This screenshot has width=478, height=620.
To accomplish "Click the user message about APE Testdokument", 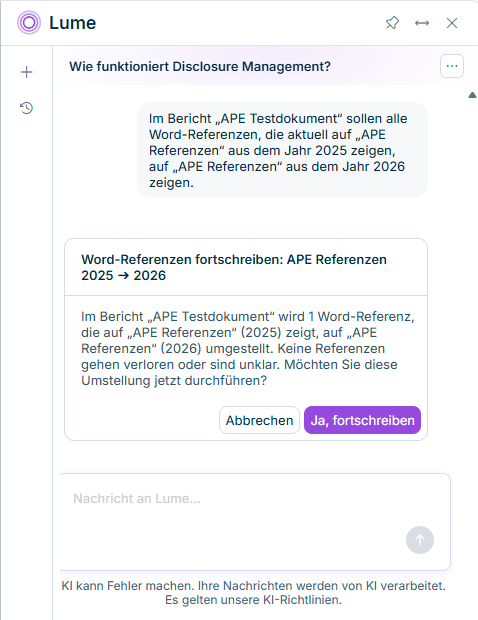I will 282,150.
